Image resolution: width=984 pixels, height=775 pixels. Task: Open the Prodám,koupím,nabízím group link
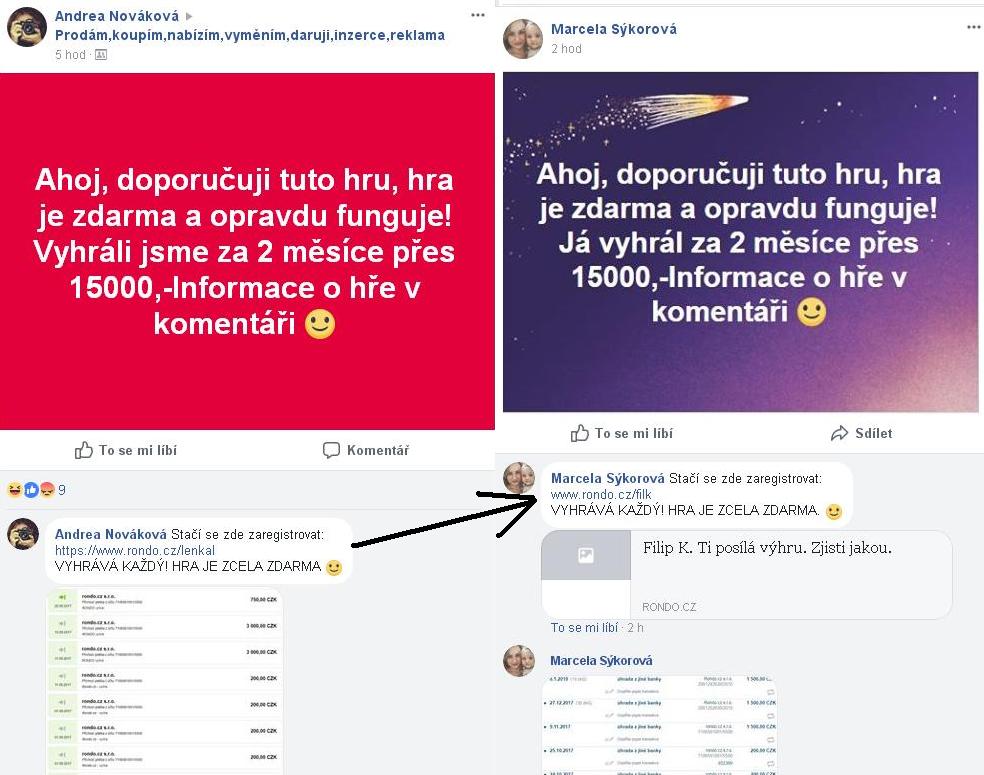pos(250,35)
